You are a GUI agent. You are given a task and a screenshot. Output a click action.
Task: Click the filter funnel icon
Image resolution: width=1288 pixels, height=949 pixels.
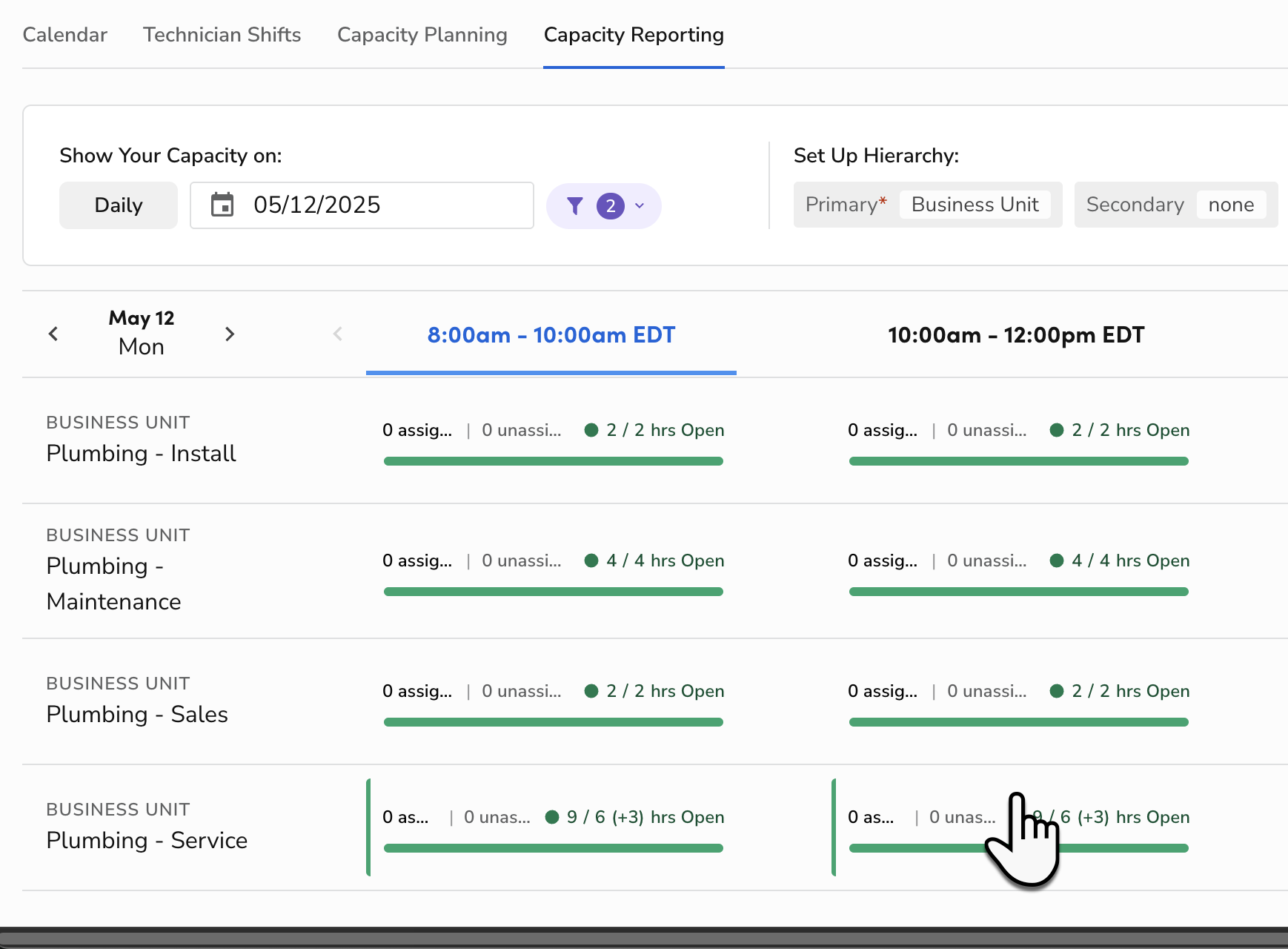click(577, 206)
